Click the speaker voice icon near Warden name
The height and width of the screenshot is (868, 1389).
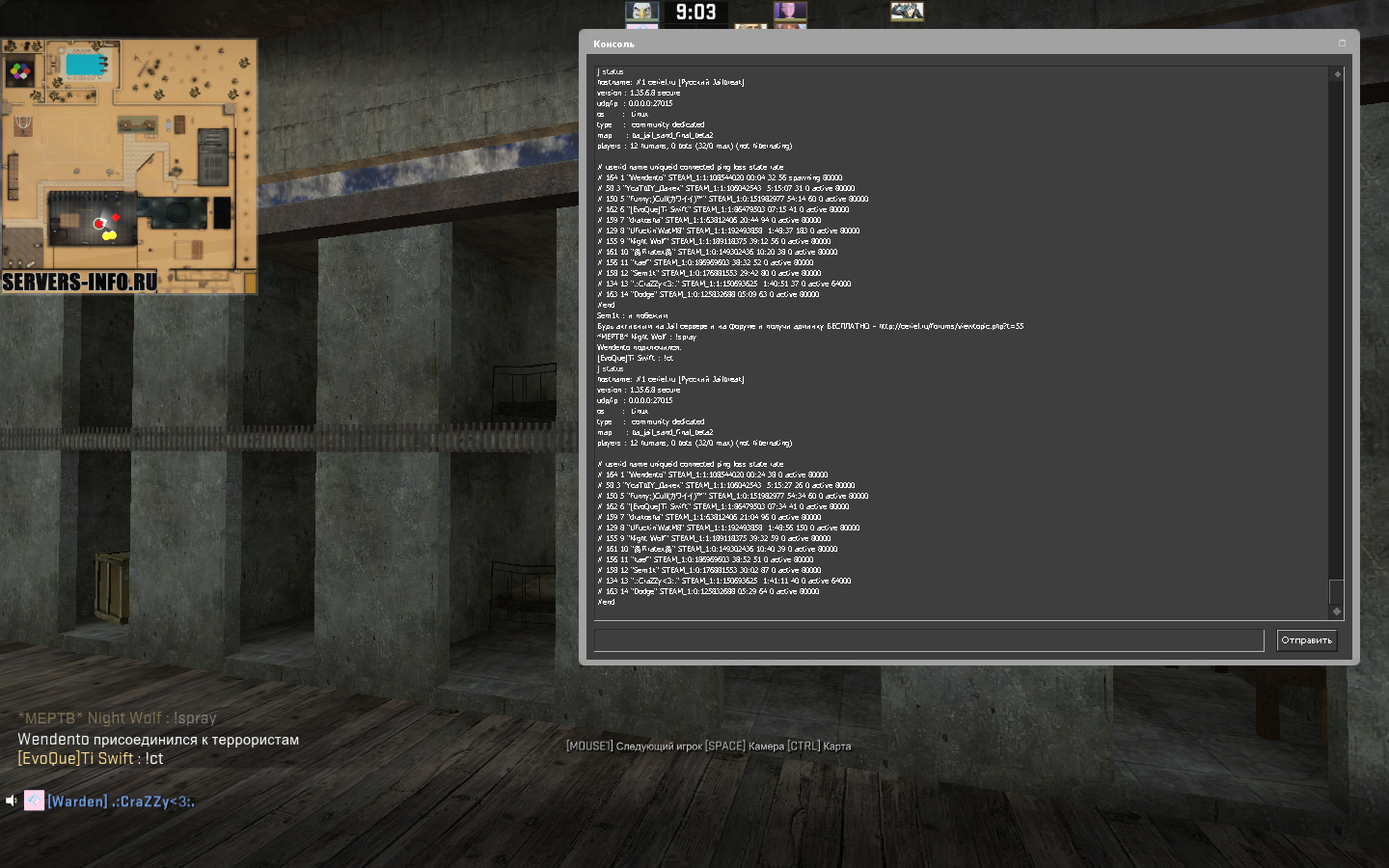[12, 800]
